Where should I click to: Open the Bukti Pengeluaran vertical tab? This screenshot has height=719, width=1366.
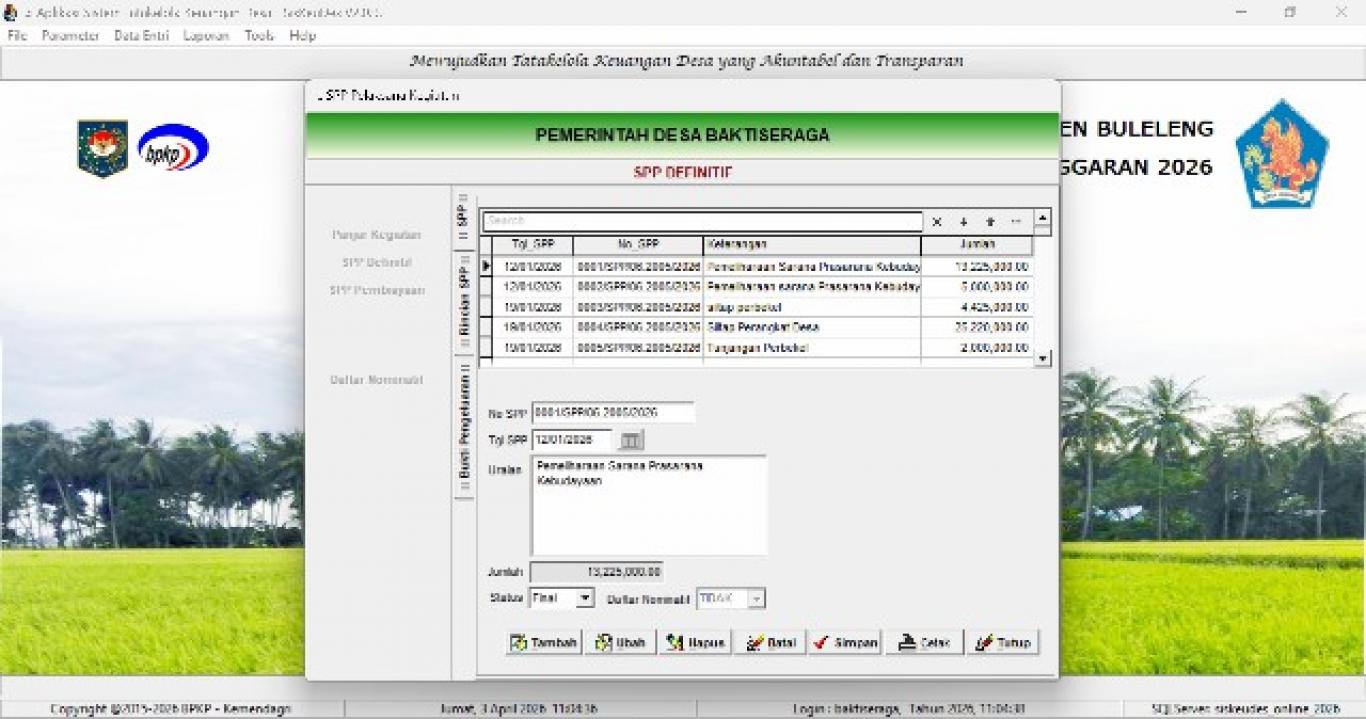point(464,428)
